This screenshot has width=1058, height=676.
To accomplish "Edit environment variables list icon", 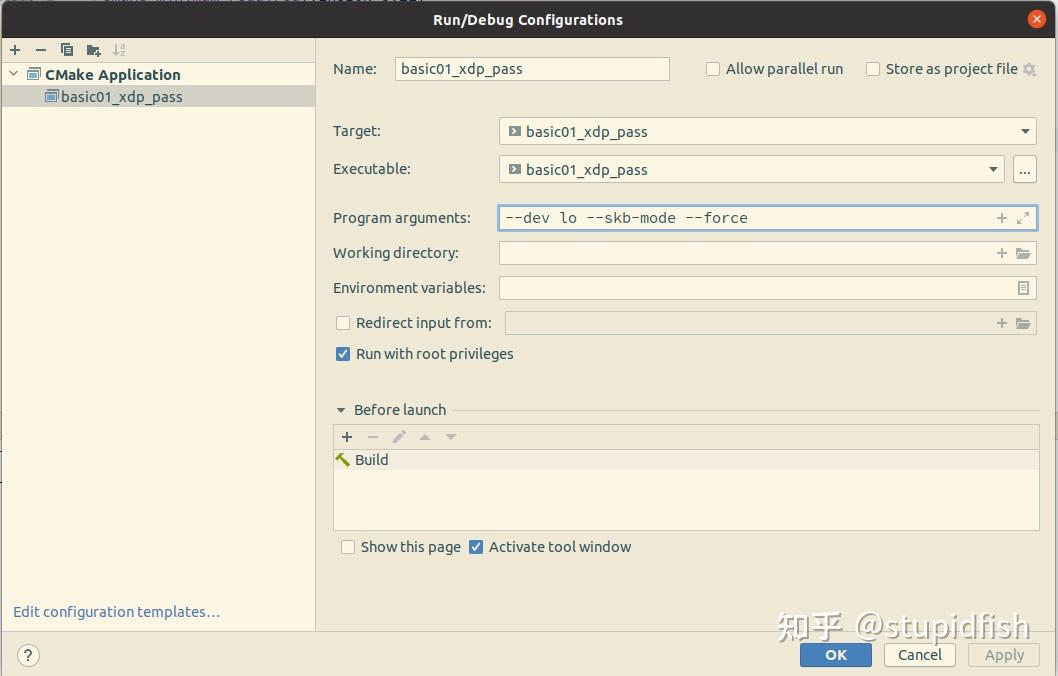I will 1023,288.
